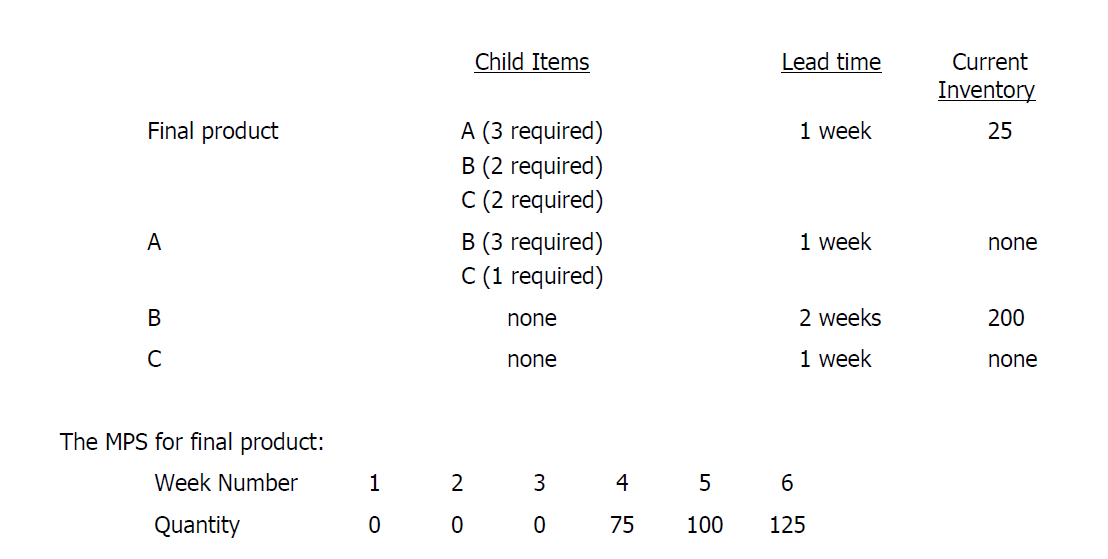
Task: Click the Final product inventory value 25
Action: [1000, 131]
